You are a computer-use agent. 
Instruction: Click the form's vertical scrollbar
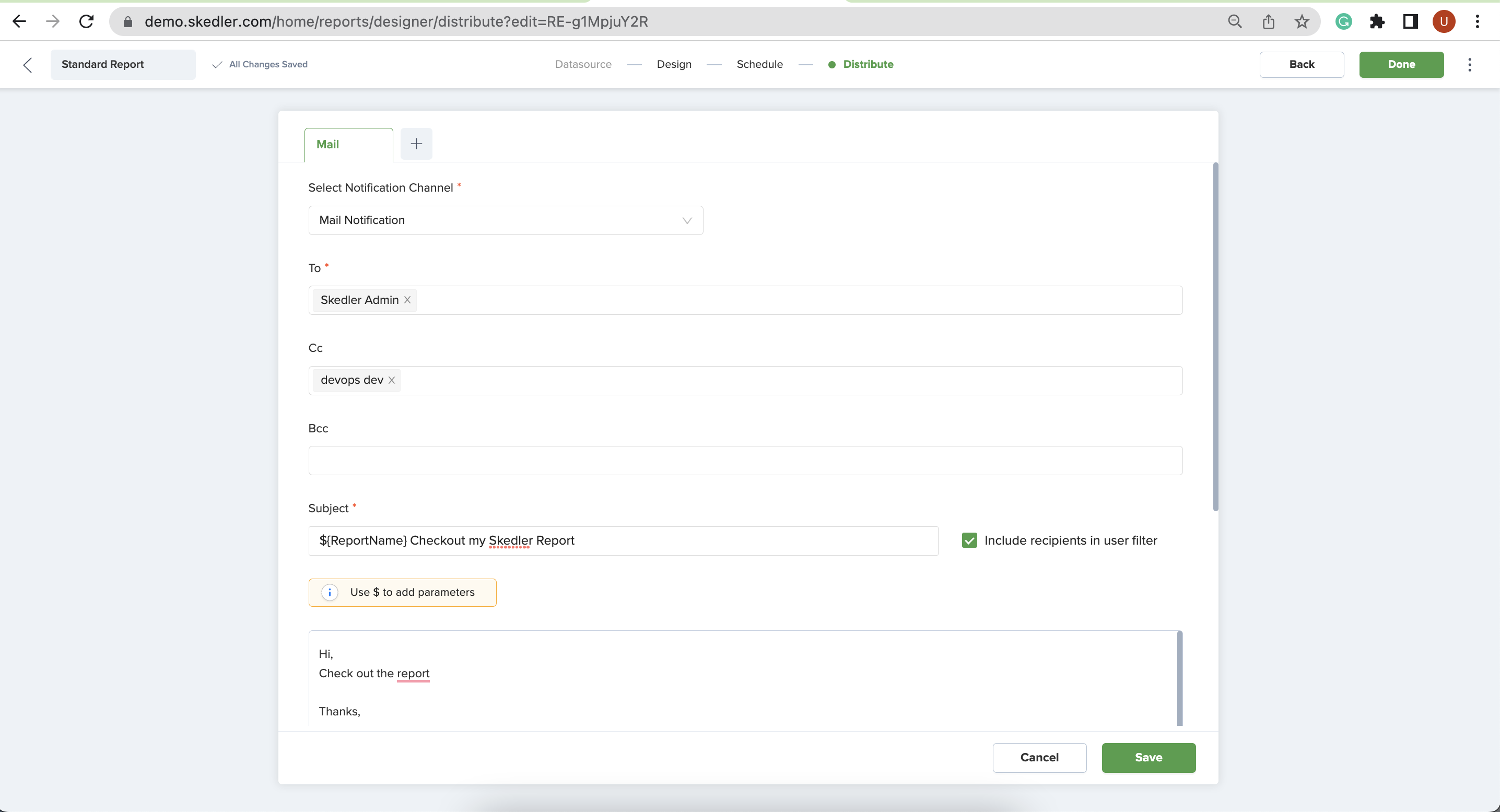[x=1216, y=337]
